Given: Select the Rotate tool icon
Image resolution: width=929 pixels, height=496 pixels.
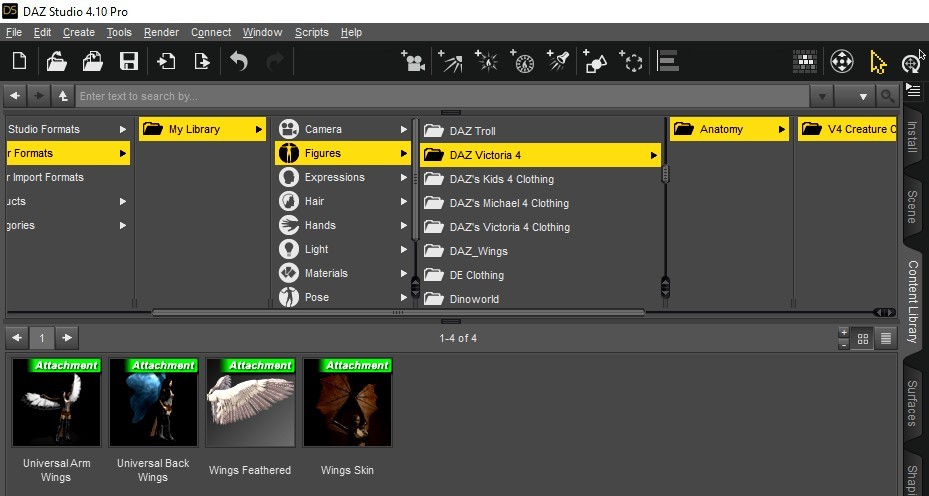Looking at the screenshot, I should 911,63.
